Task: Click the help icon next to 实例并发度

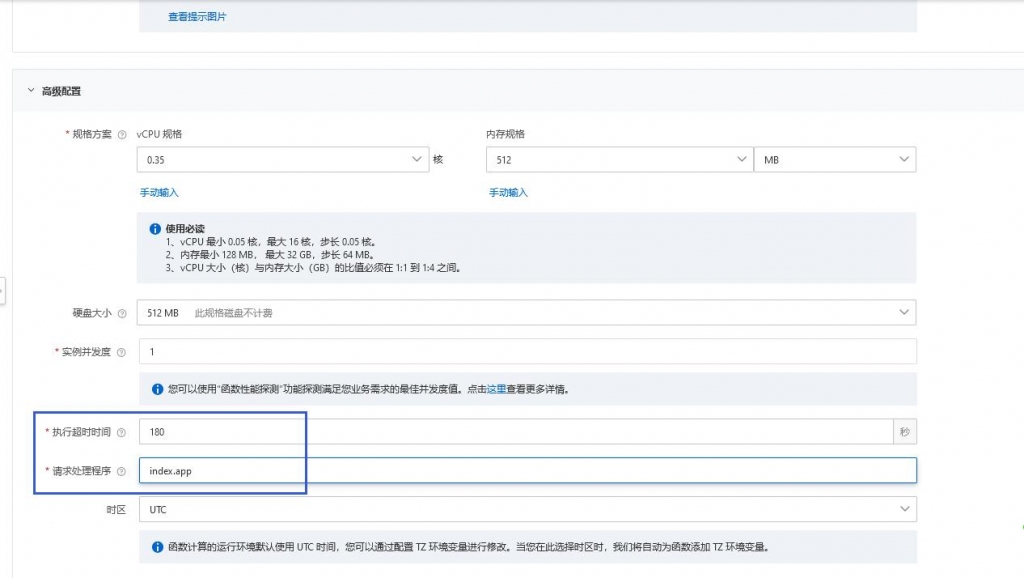Action: coord(121,353)
